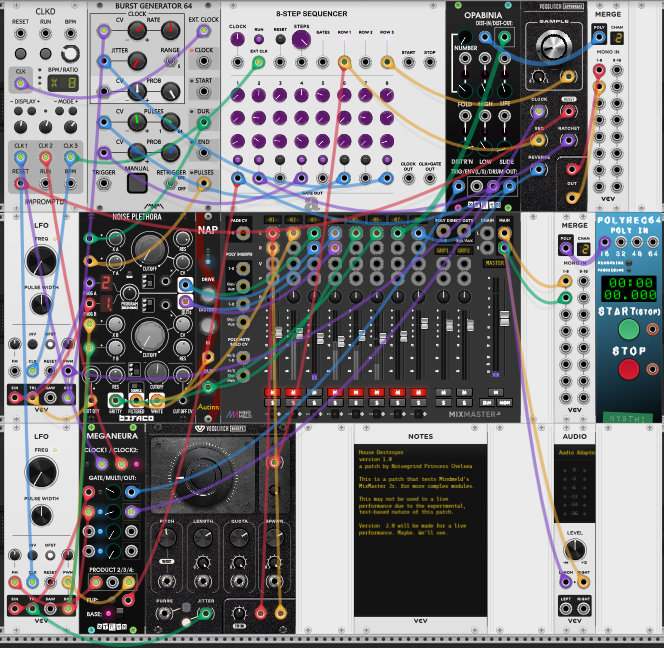Toggle the CLKD Run button under RUN jack
Viewport: 664px width, 648px height.
[x=45, y=53]
